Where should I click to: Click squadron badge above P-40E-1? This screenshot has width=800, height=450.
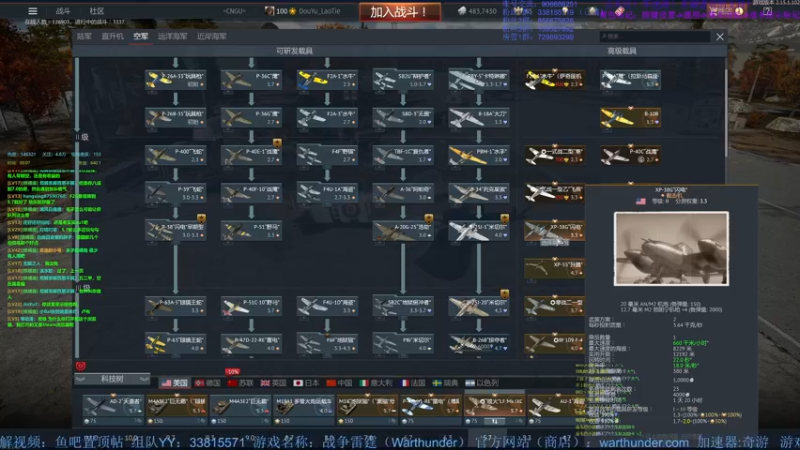coord(277,143)
